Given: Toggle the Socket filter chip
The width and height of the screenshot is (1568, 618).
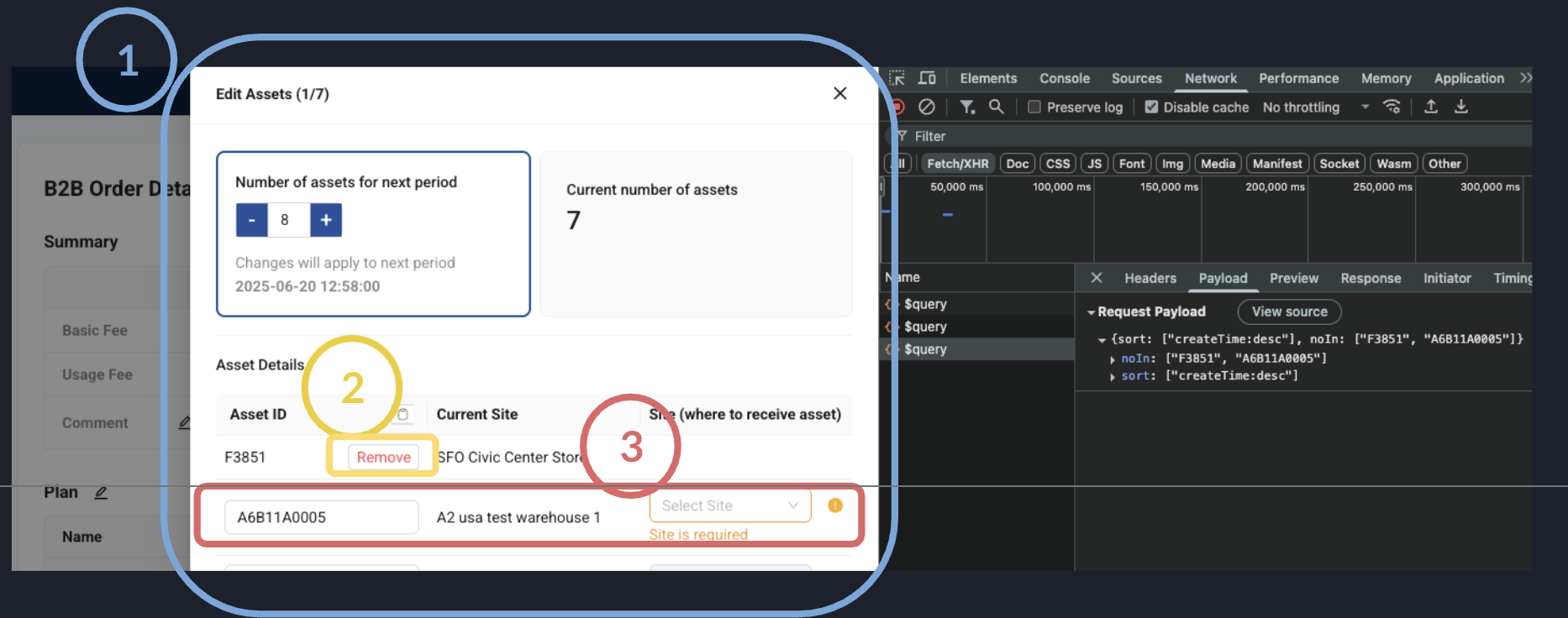Looking at the screenshot, I should tap(1339, 164).
